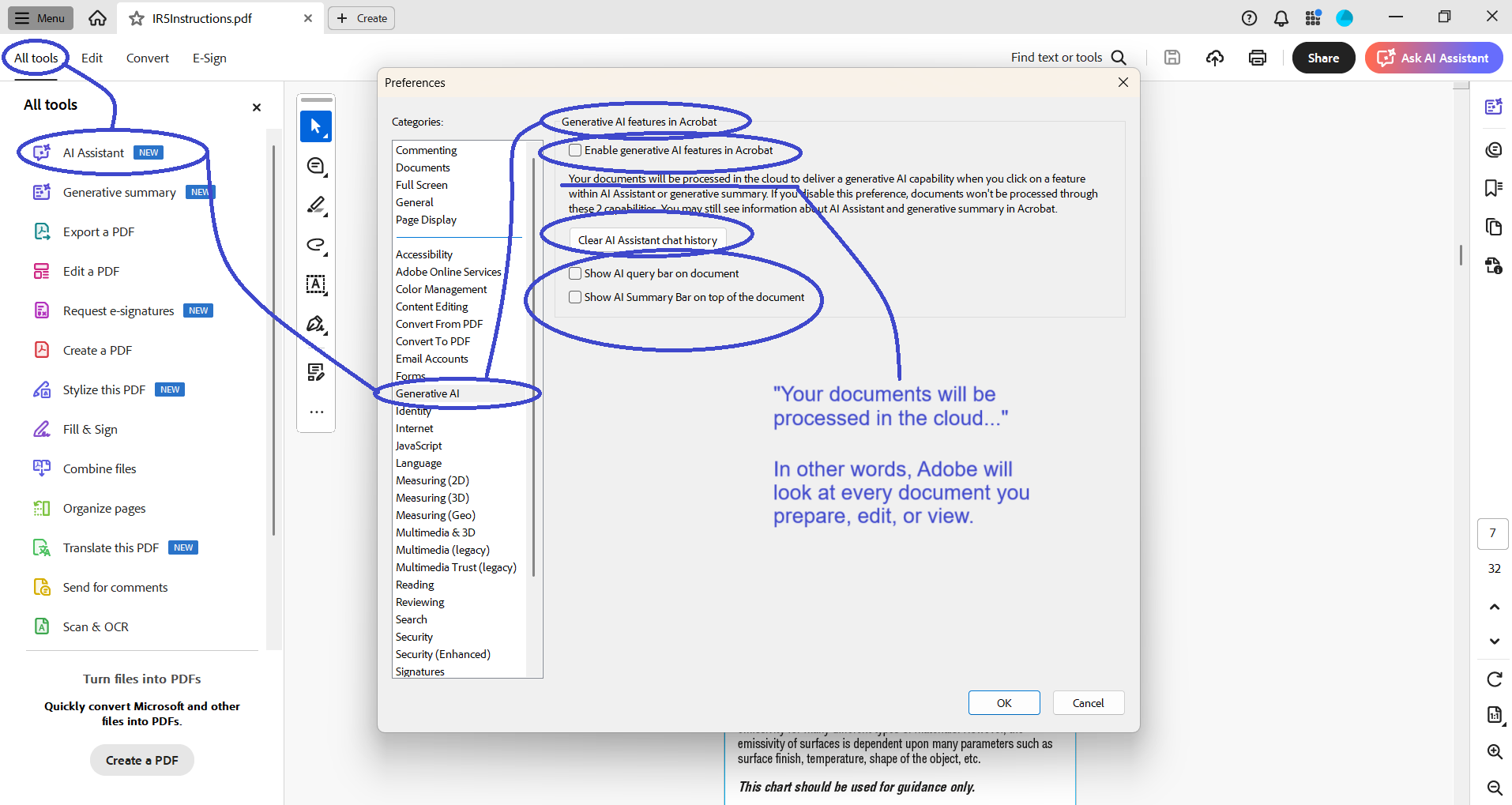Open the Organize pages tool
Screen dimensions: 1512x805
[89, 508]
